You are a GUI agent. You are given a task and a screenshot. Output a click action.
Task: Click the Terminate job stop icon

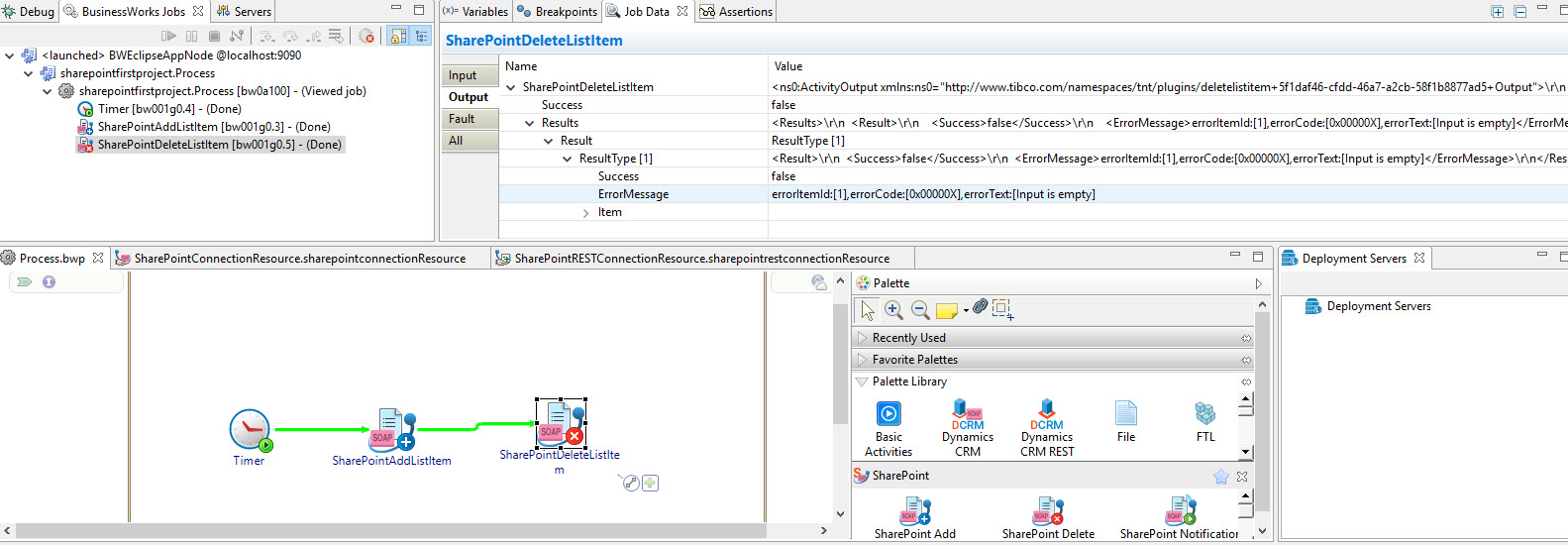click(214, 36)
